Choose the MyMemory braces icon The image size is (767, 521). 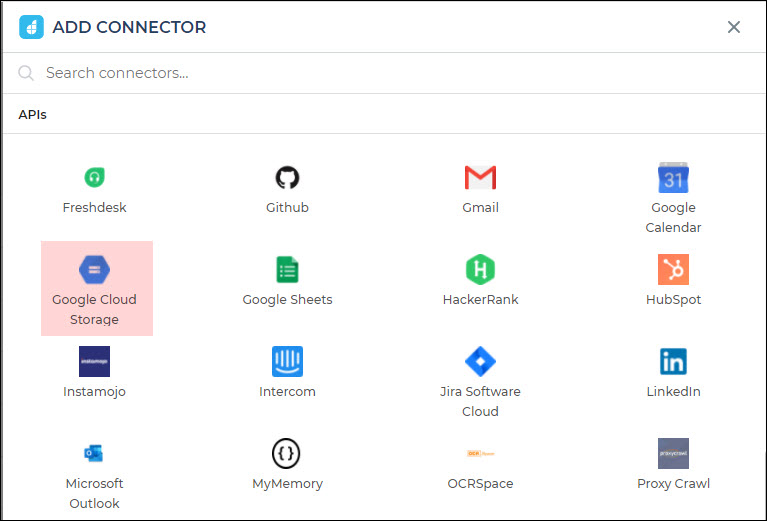tap(286, 453)
